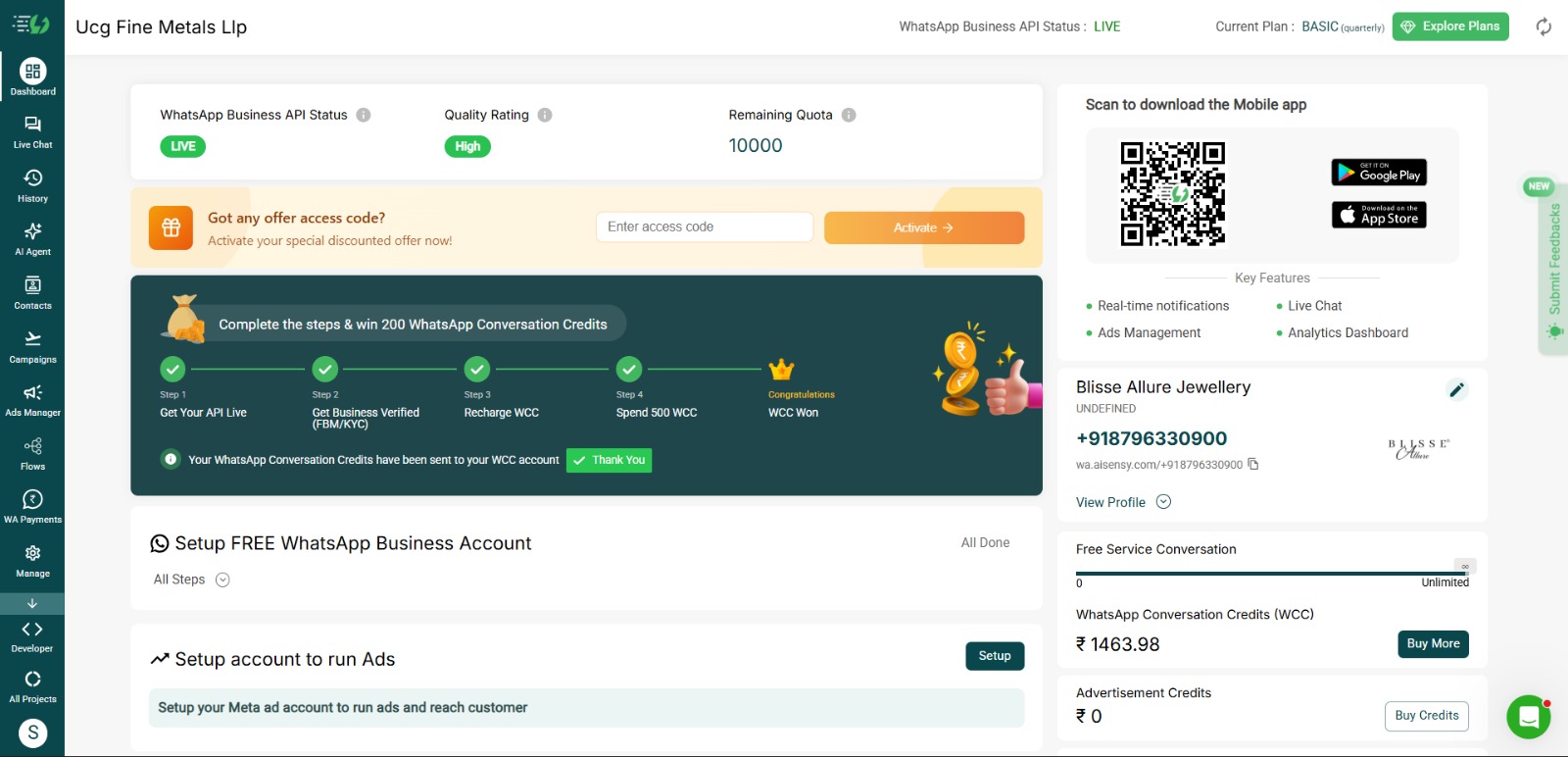Screen dimensions: 1568x757
Task: Click Buy Credits for Advertisement Credits
Action: click(1427, 716)
